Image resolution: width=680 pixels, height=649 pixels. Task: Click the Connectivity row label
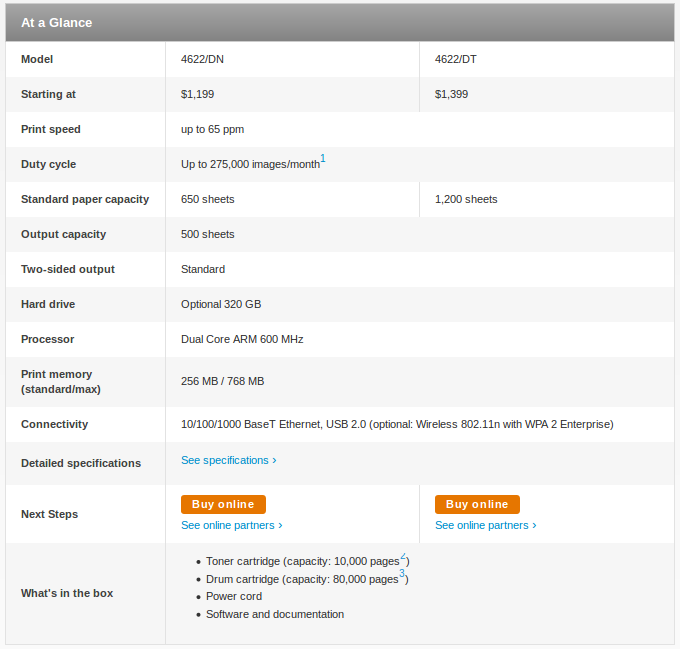54,424
